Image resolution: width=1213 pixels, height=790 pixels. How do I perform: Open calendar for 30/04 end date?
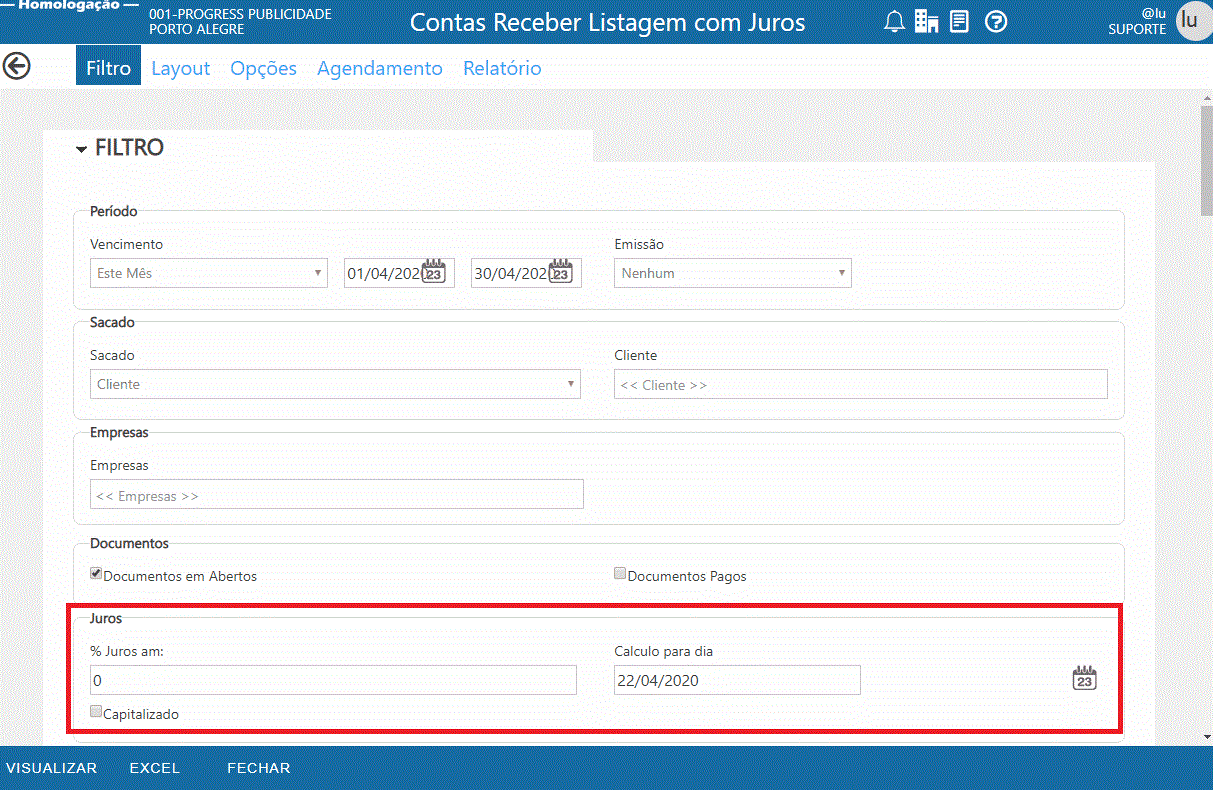(560, 272)
